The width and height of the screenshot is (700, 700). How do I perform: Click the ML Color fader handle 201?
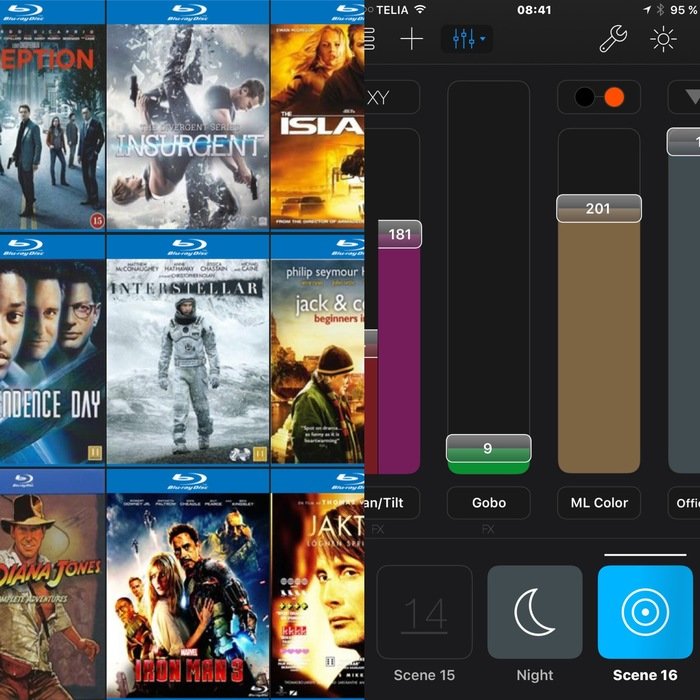point(599,208)
